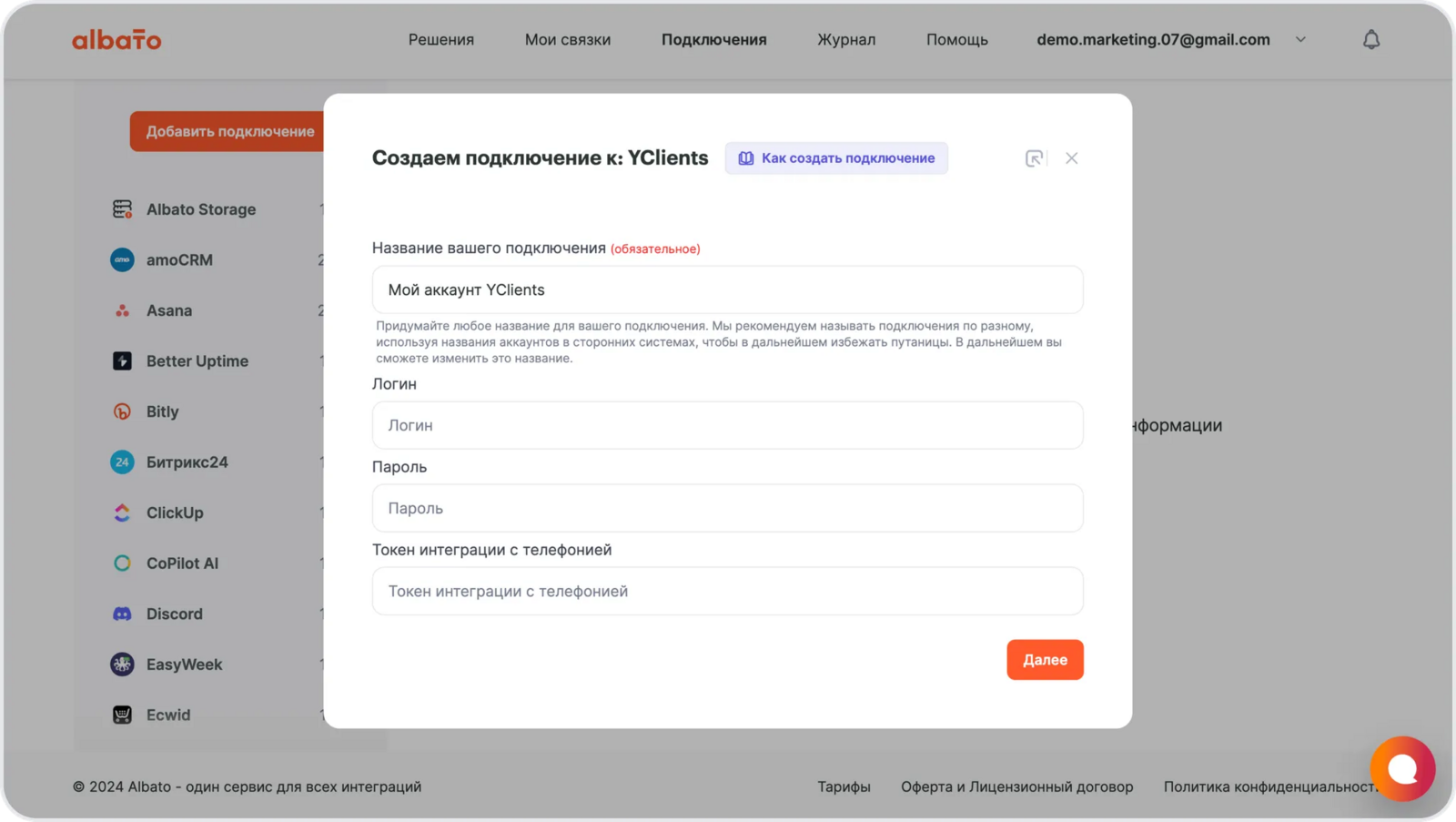Image resolution: width=1456 pixels, height=822 pixels.
Task: Select the ClickUp icon
Action: coord(122,513)
